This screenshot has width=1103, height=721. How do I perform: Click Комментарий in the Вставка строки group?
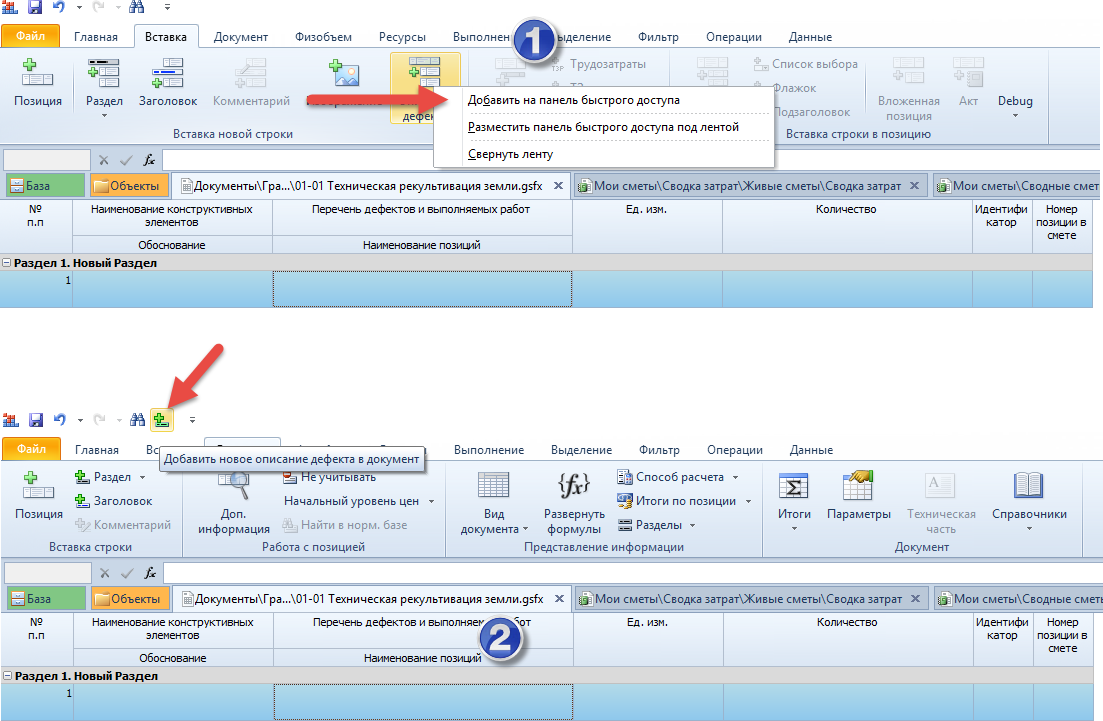[x=123, y=525]
